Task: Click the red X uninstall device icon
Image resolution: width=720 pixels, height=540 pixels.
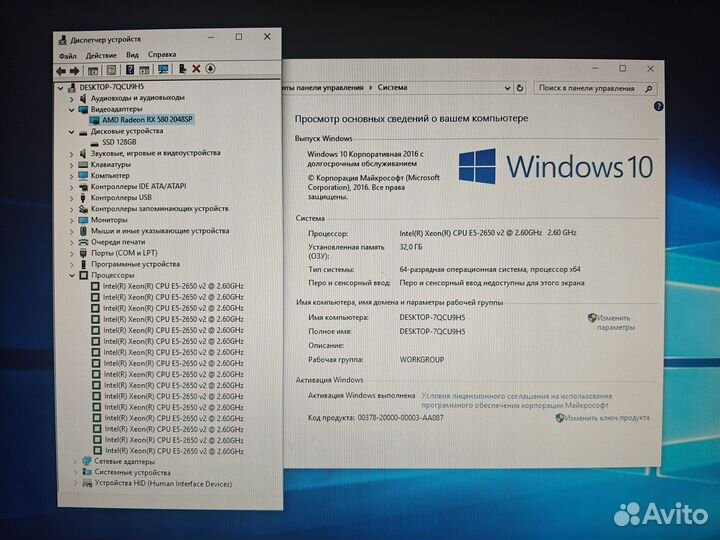Action: click(196, 69)
